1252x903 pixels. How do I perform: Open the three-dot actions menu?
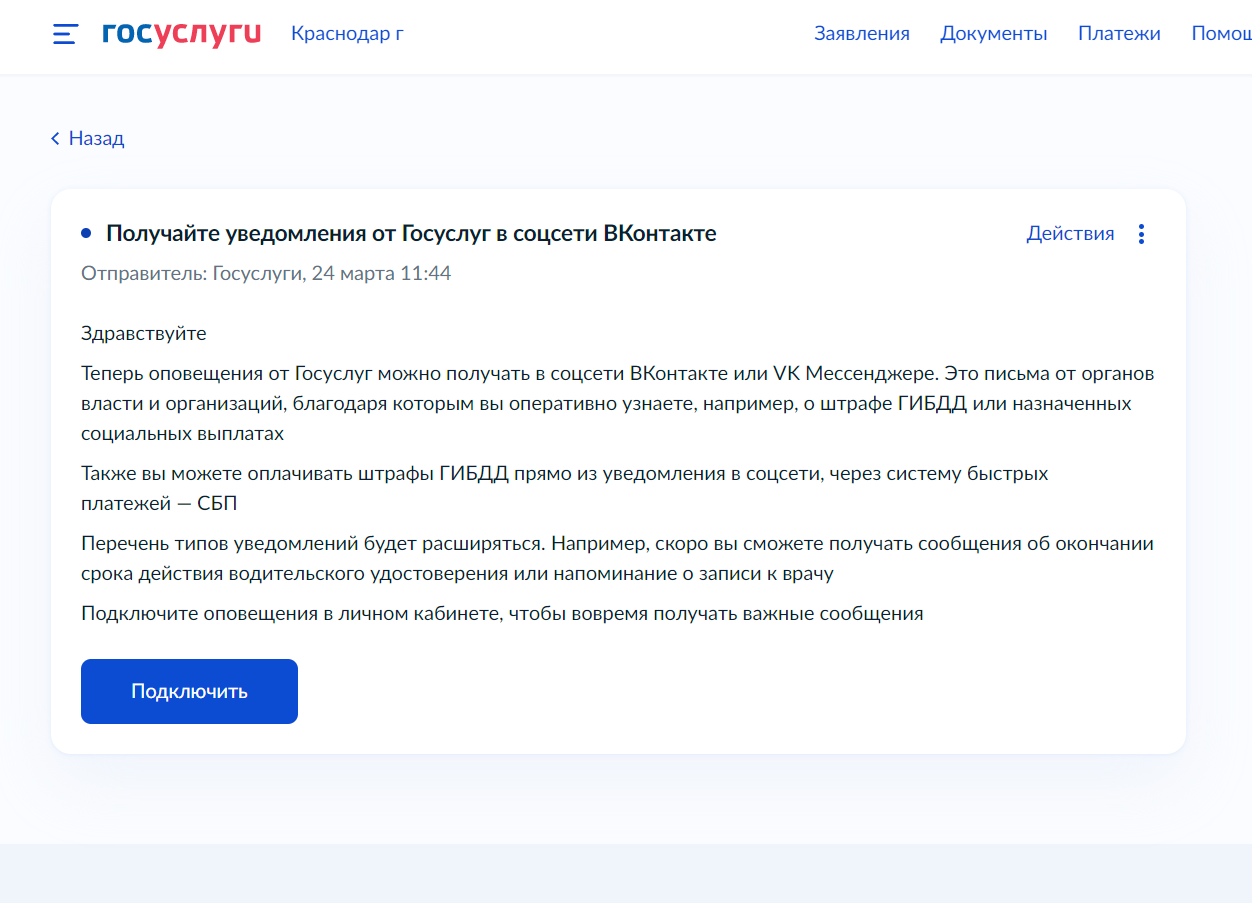[x=1141, y=233]
